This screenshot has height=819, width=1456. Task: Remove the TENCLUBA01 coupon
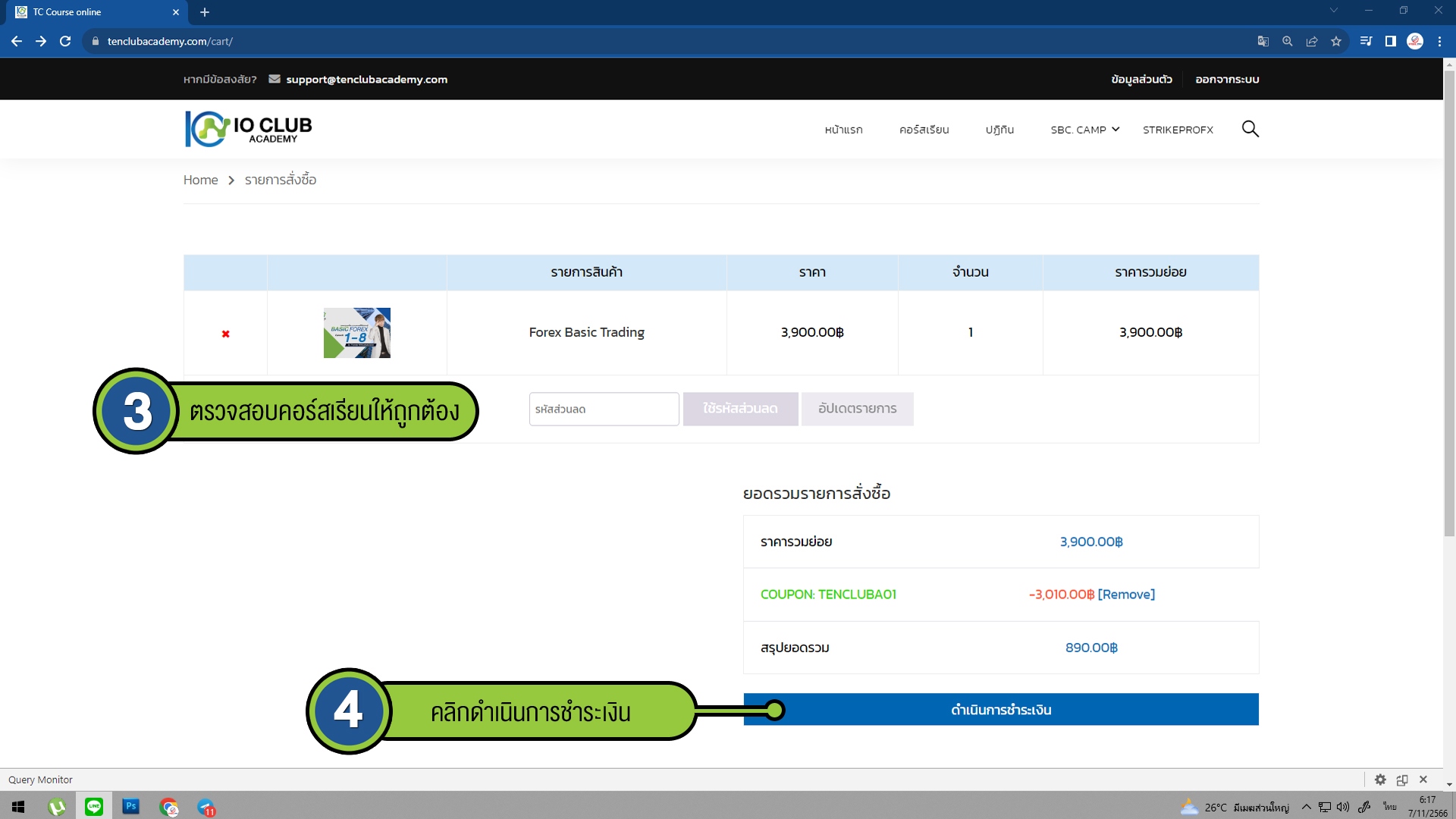[1126, 595]
